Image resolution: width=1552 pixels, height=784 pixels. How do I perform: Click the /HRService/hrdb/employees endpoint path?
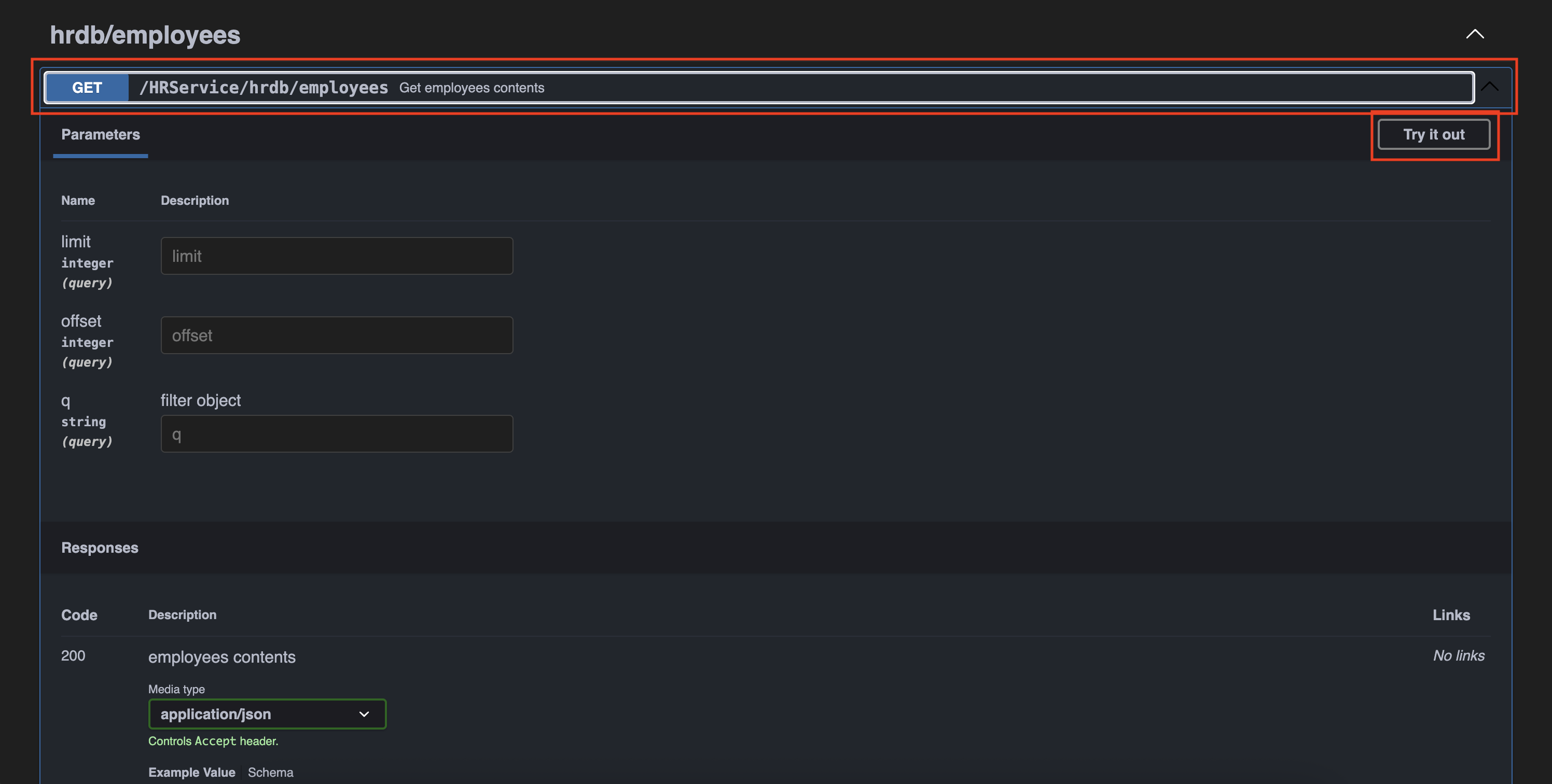point(264,88)
